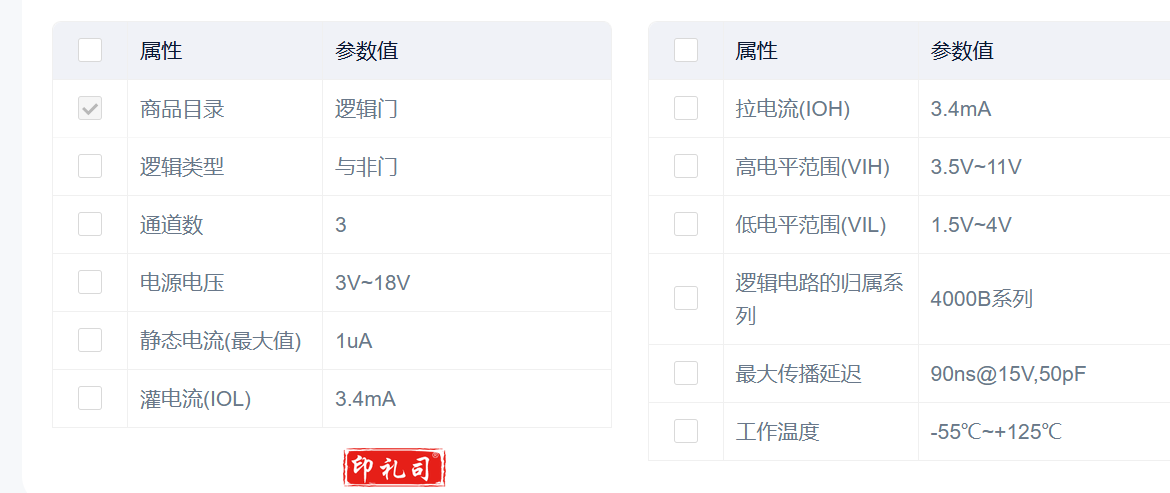The width and height of the screenshot is (1170, 493).
Task: Click the 与非门 logic type value
Action: [x=366, y=167]
